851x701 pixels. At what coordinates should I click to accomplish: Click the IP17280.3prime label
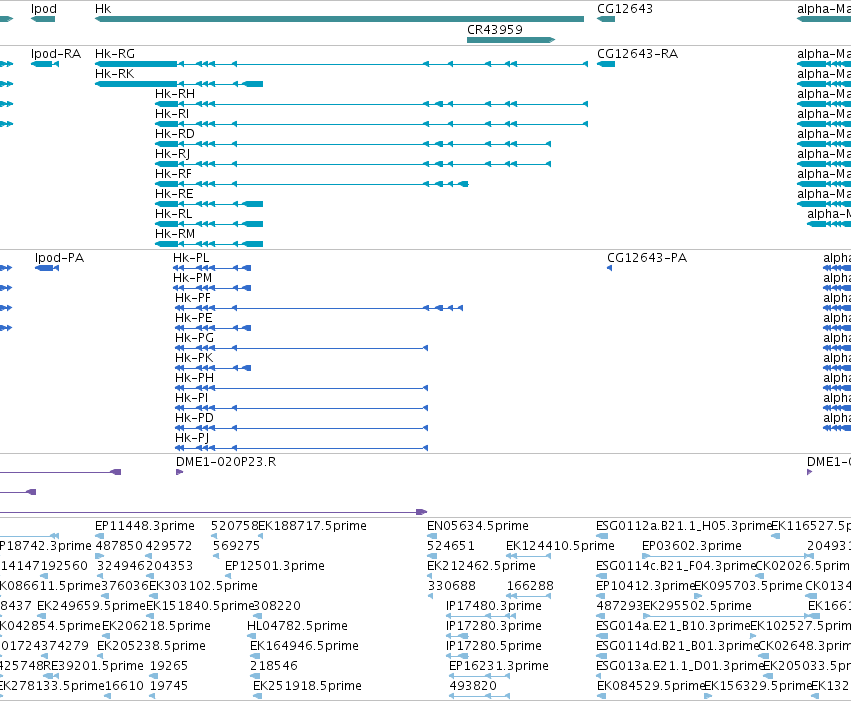[x=494, y=626]
